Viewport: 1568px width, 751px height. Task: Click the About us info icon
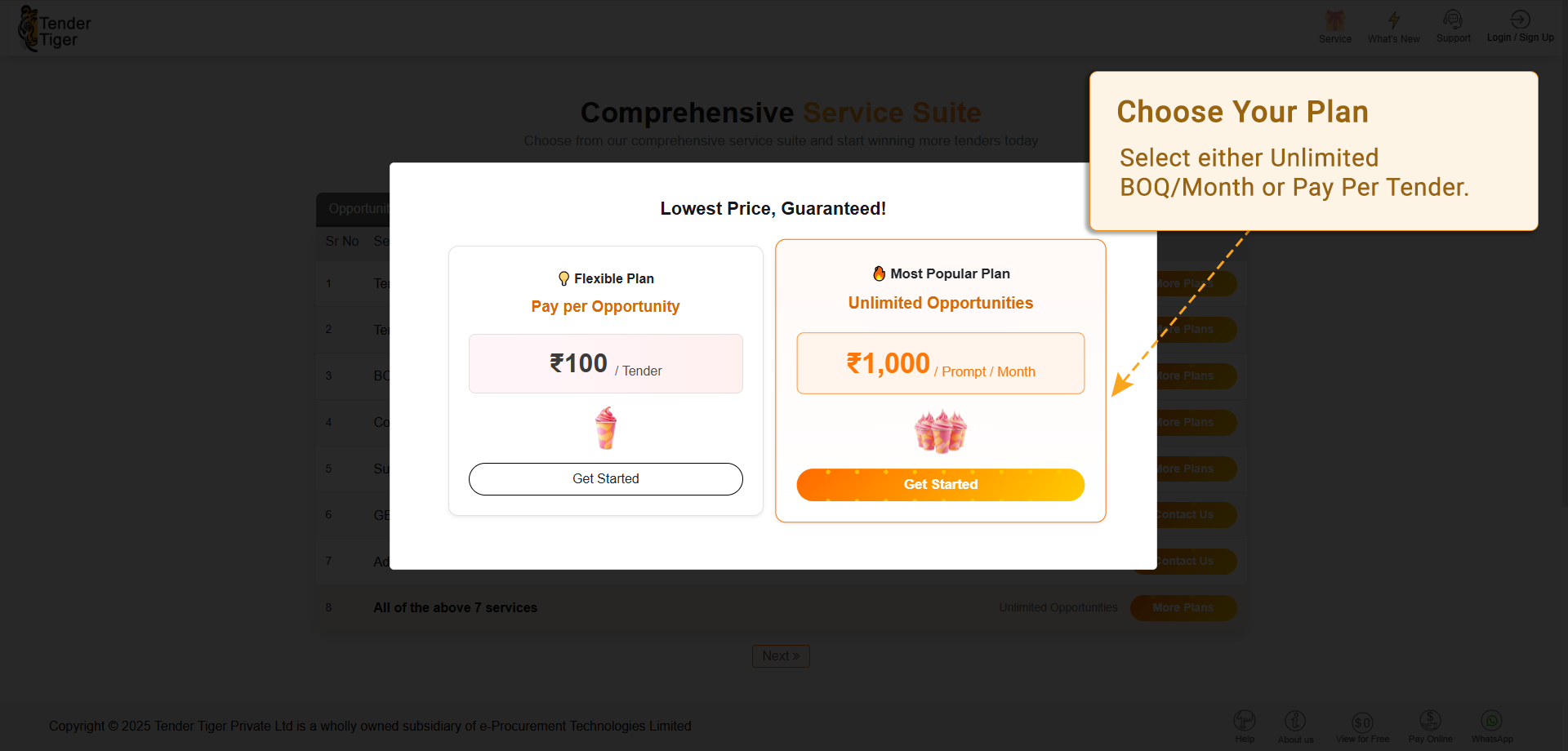pyautogui.click(x=1295, y=721)
